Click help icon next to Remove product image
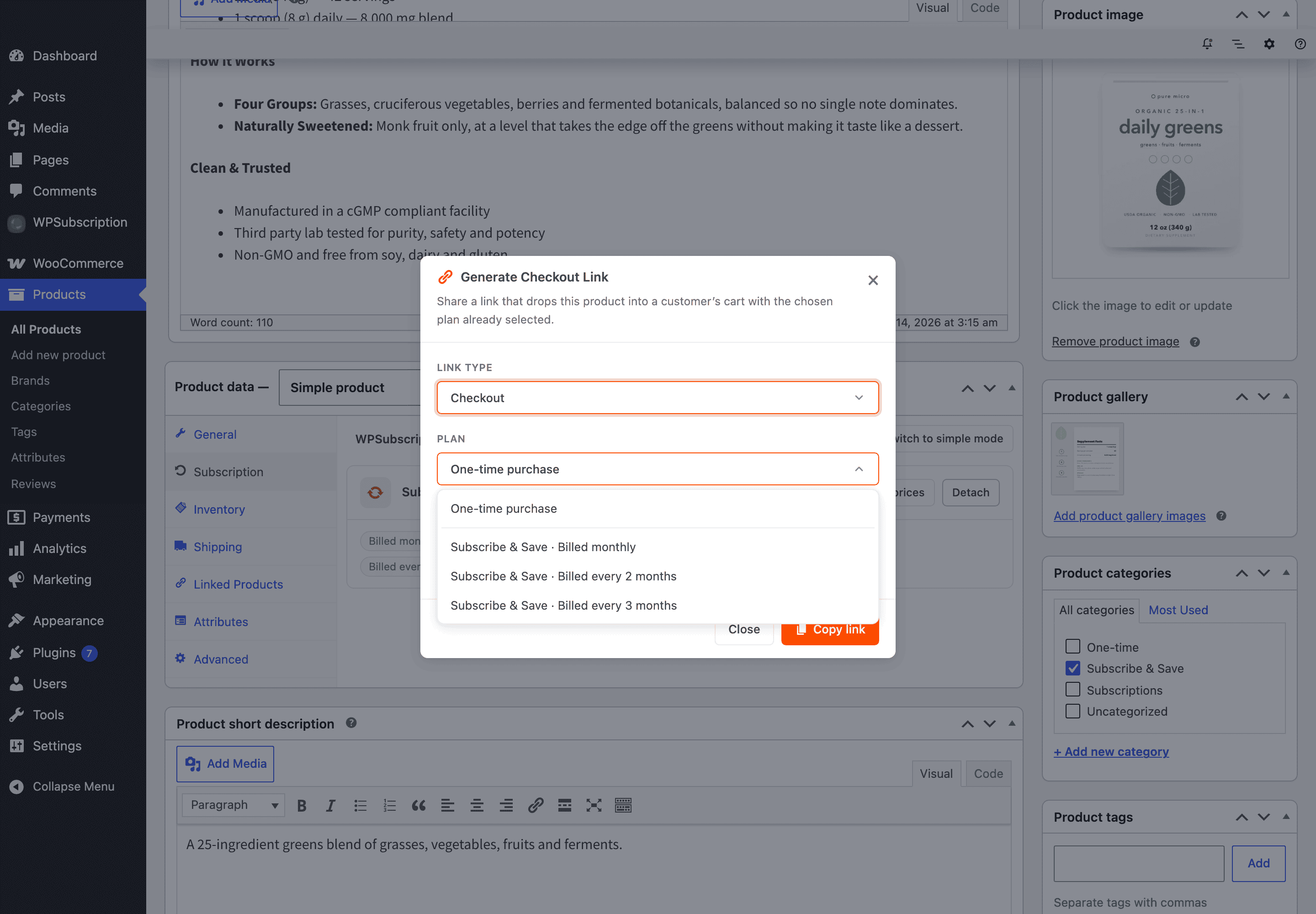 pyautogui.click(x=1194, y=342)
